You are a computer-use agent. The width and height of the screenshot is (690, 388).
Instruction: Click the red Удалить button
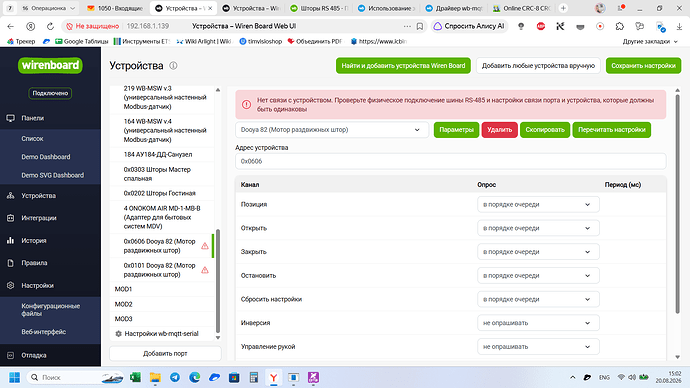[x=499, y=130]
